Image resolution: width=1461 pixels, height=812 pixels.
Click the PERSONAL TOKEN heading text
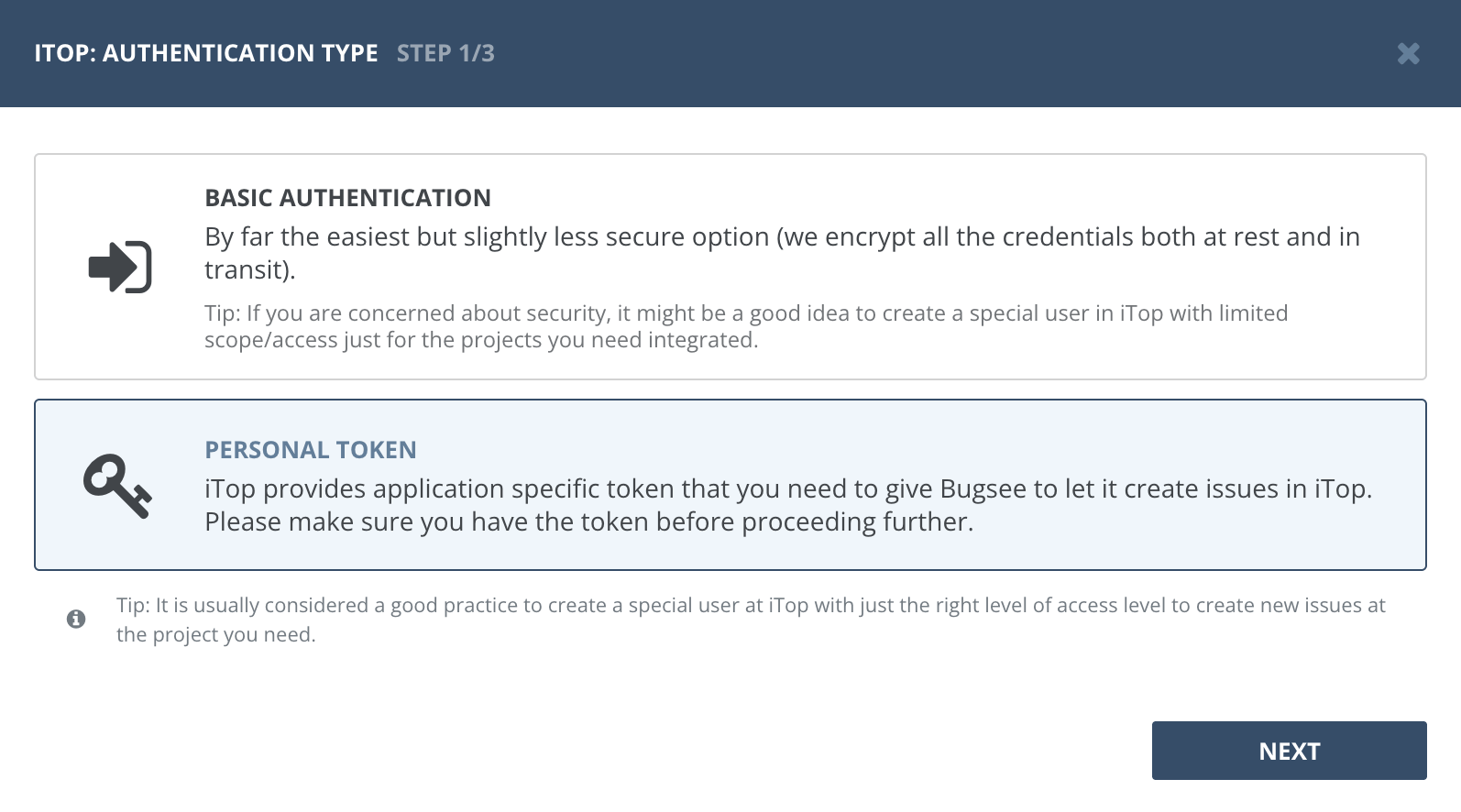pos(311,449)
